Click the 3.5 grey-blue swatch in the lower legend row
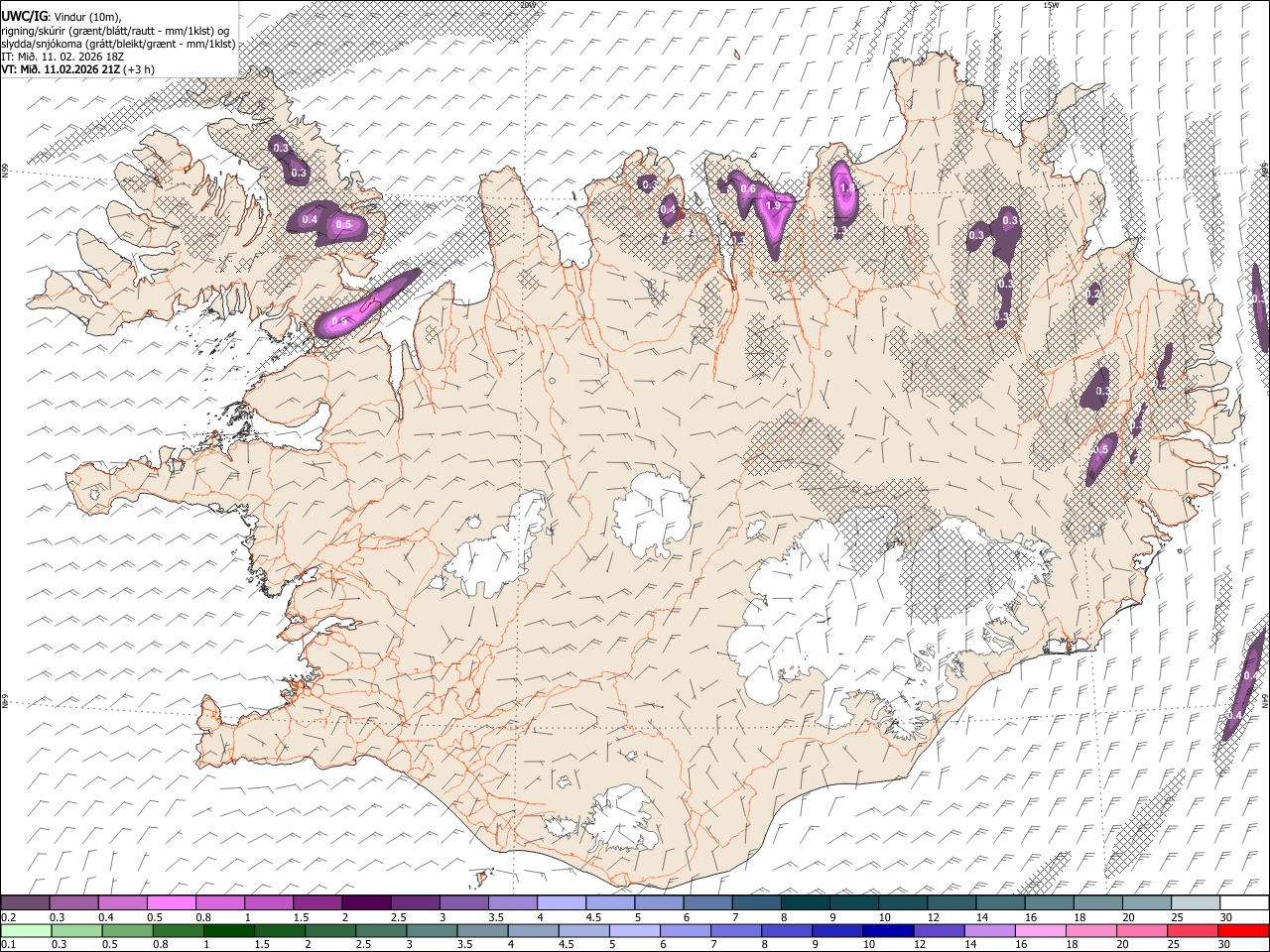This screenshot has width=1270, height=952. point(482,930)
